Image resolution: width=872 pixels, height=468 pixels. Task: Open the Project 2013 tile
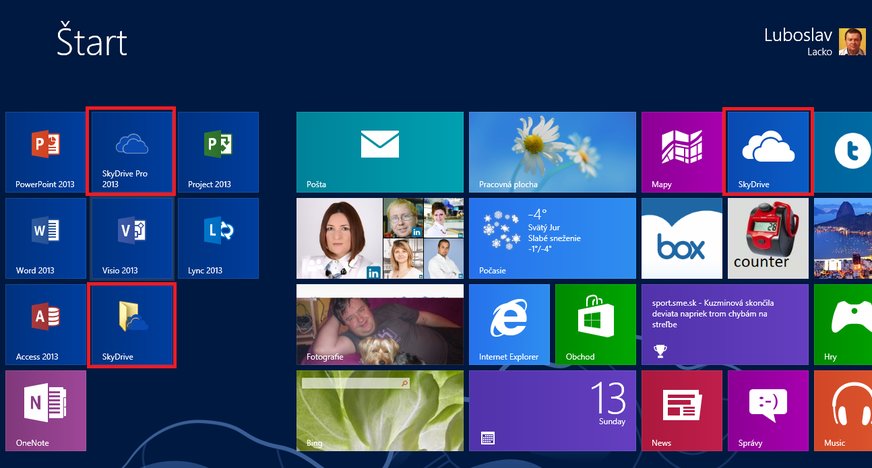[217, 152]
